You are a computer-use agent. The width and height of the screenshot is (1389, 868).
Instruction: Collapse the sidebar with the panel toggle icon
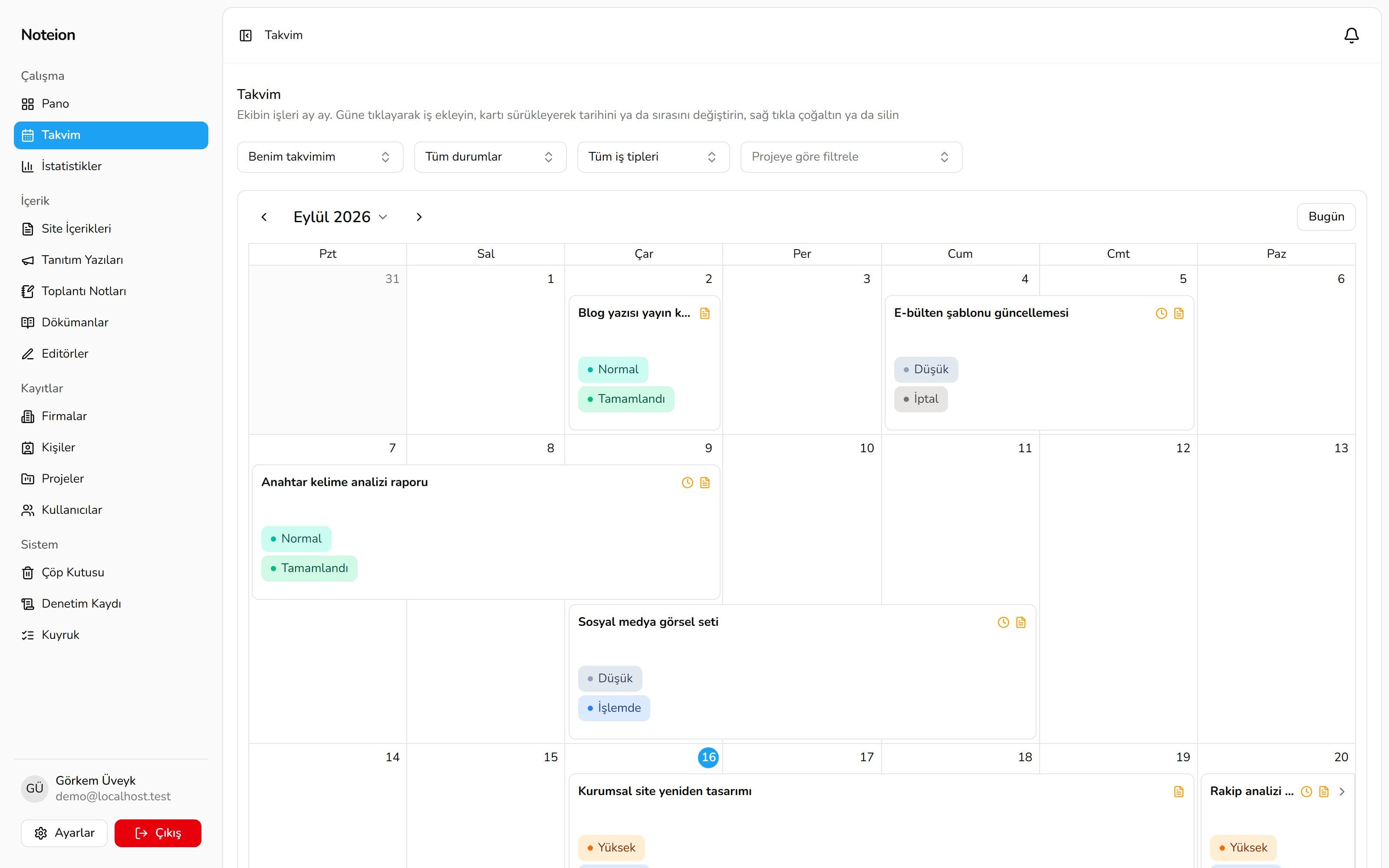[x=246, y=36]
